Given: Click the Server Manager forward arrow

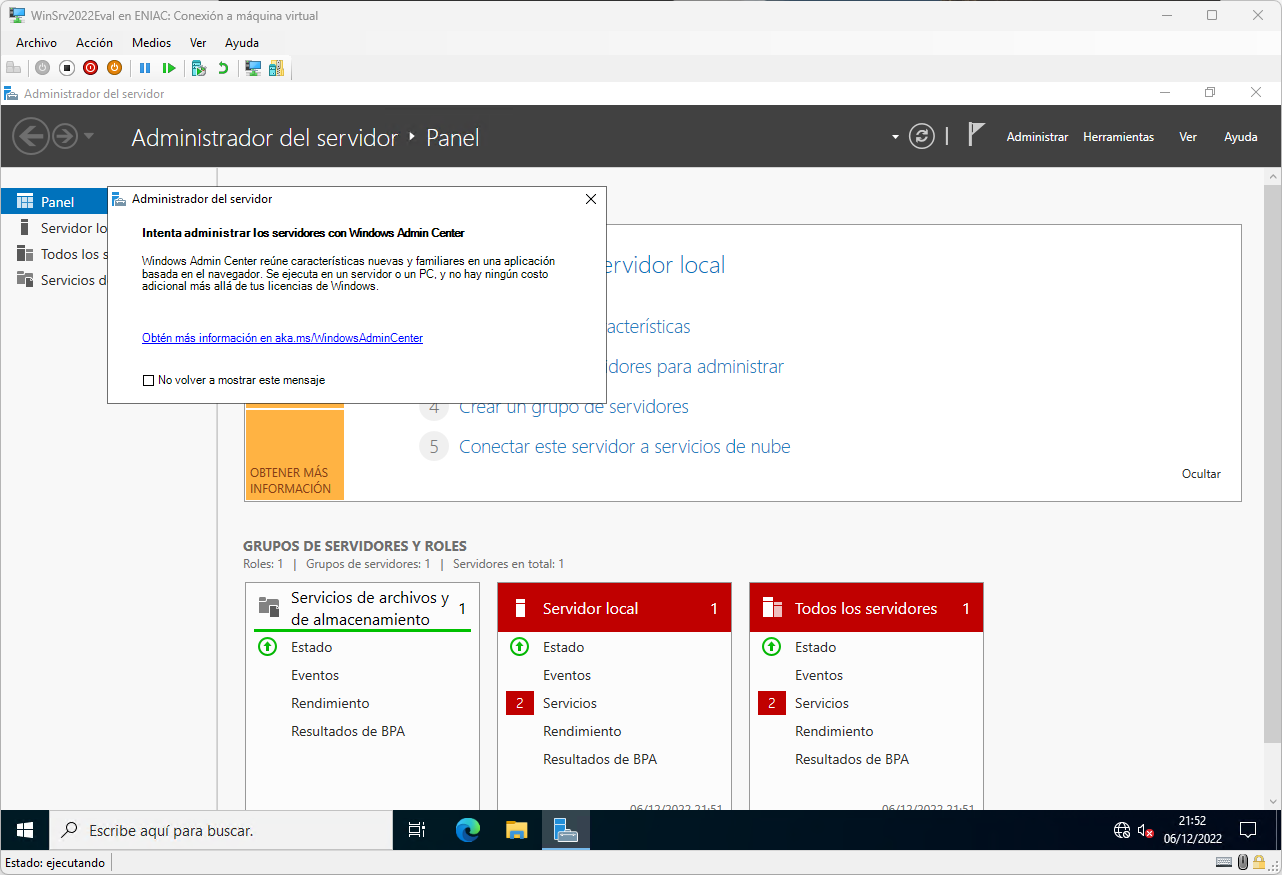Looking at the screenshot, I should pyautogui.click(x=65, y=136).
